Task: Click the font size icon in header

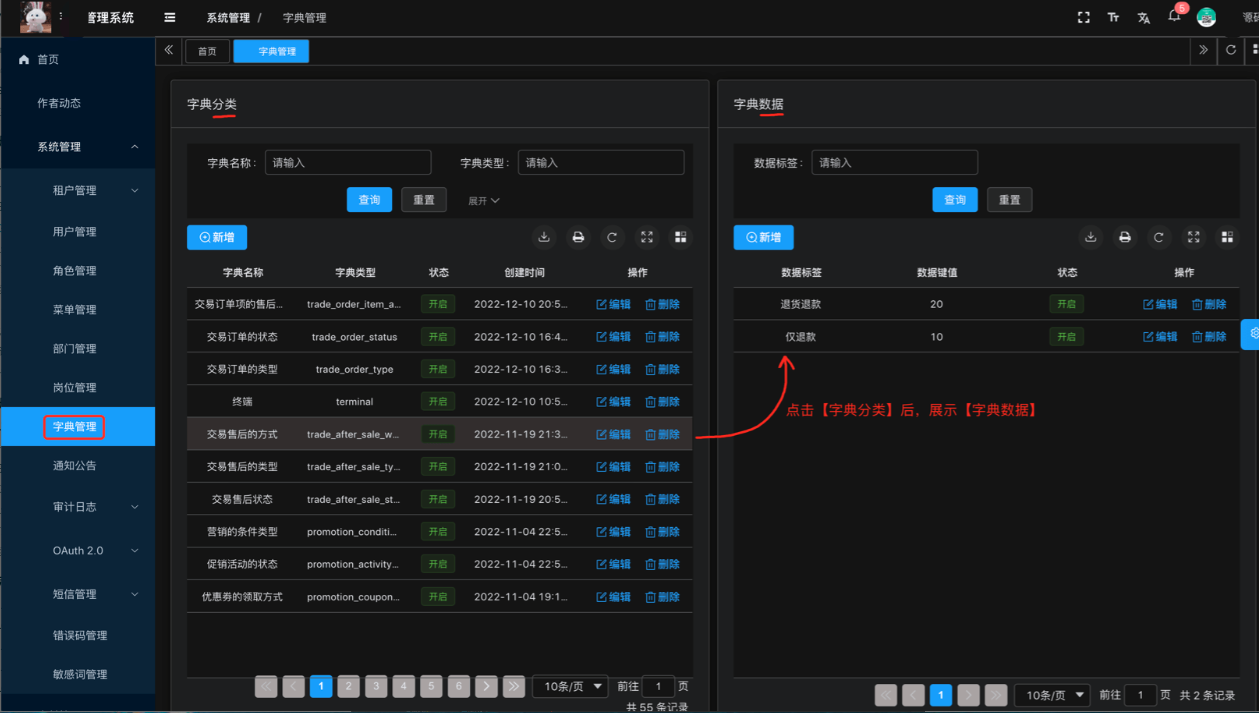Action: pyautogui.click(x=1113, y=18)
